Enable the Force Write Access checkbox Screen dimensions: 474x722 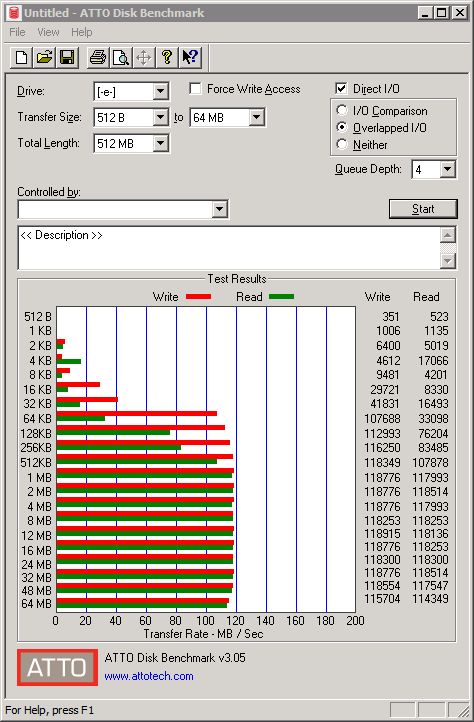click(x=195, y=88)
